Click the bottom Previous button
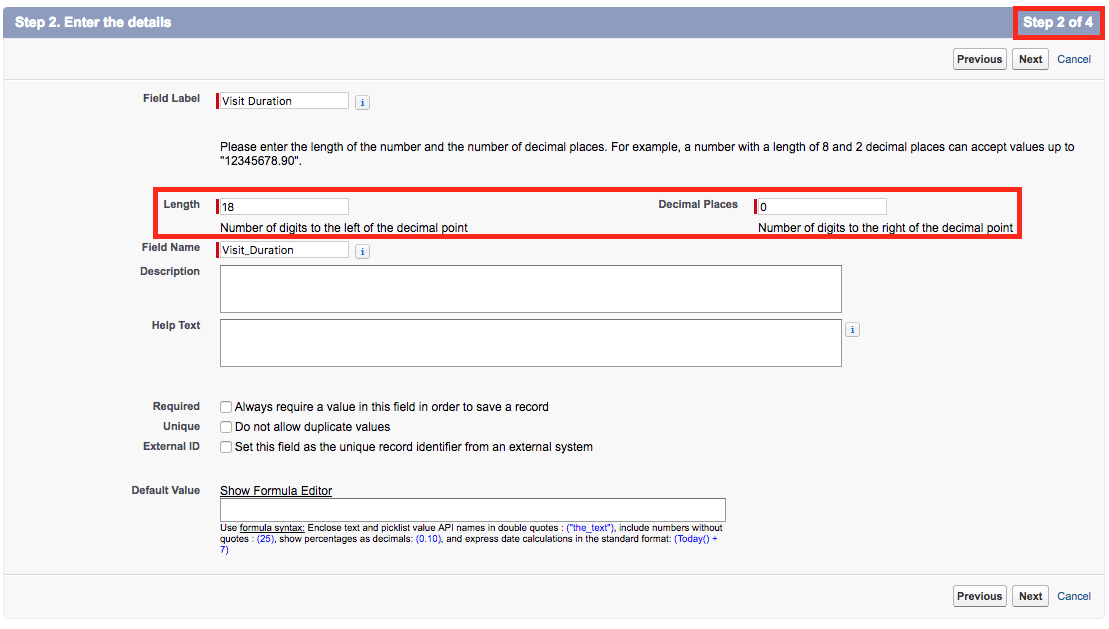The image size is (1109, 629). 980,596
